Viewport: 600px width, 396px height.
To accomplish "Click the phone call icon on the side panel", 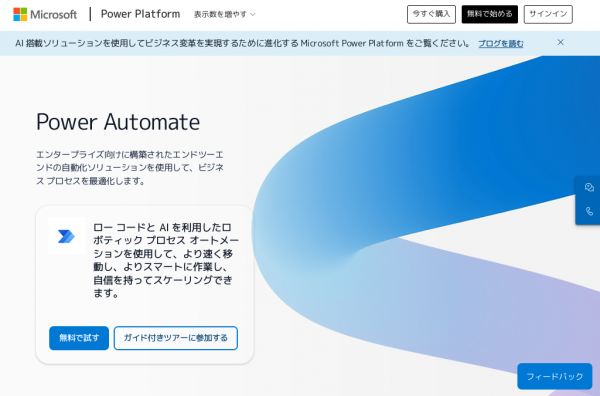I will click(x=589, y=211).
